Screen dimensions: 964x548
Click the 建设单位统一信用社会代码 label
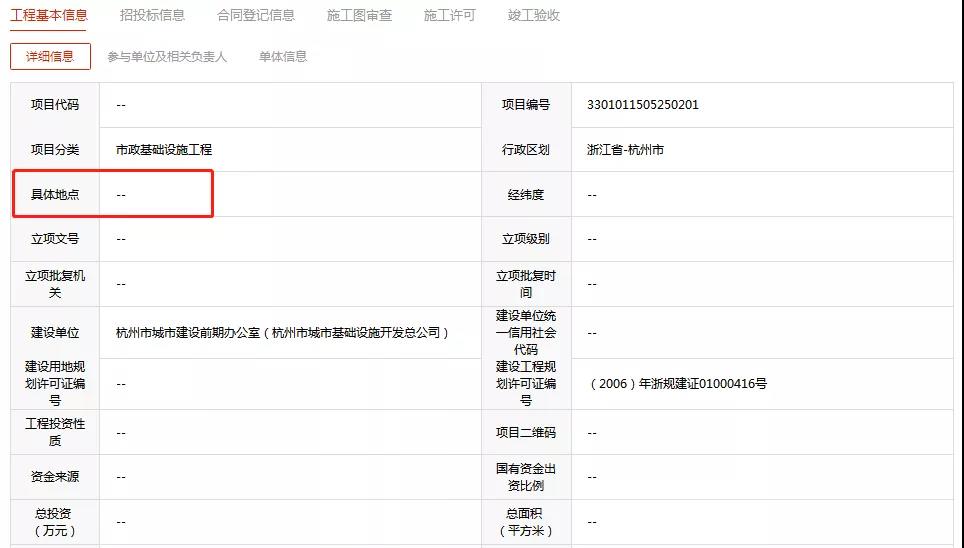526,333
